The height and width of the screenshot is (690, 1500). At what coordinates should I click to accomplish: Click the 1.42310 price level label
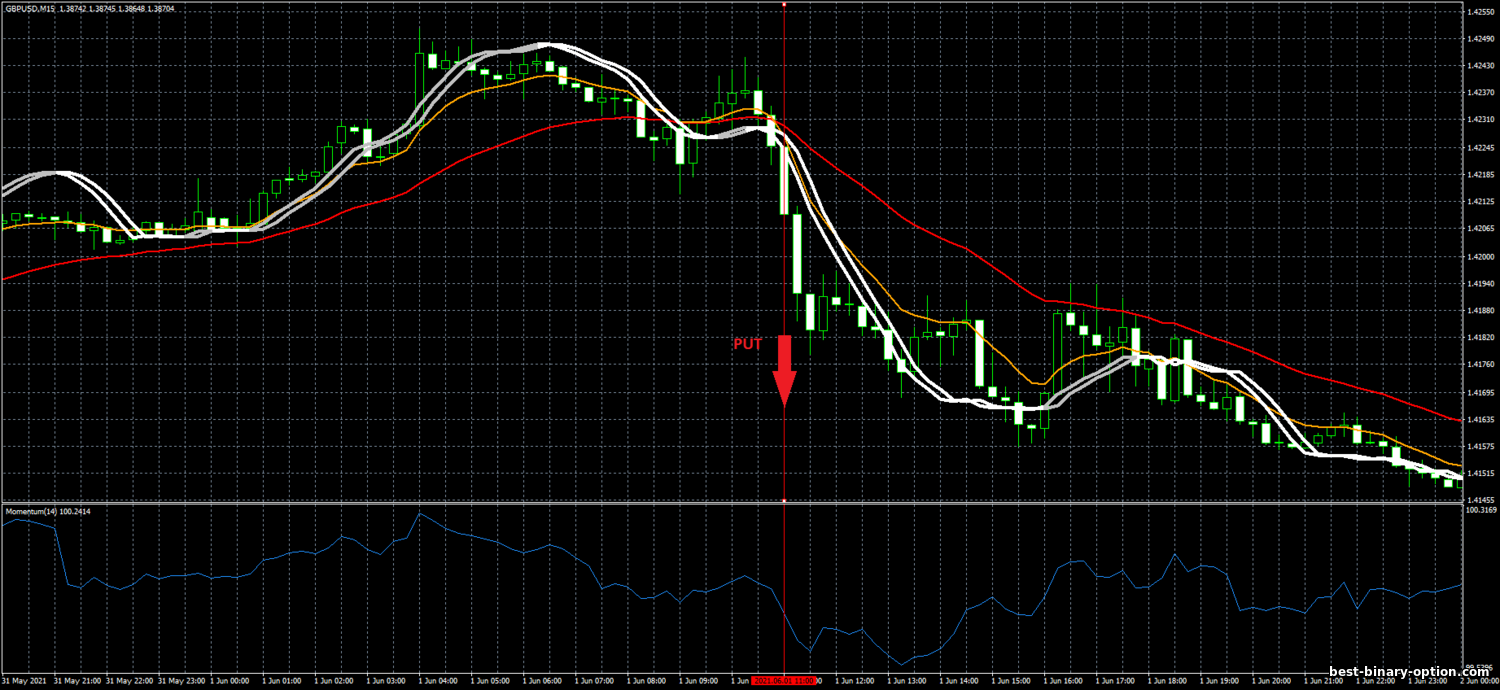(1481, 120)
